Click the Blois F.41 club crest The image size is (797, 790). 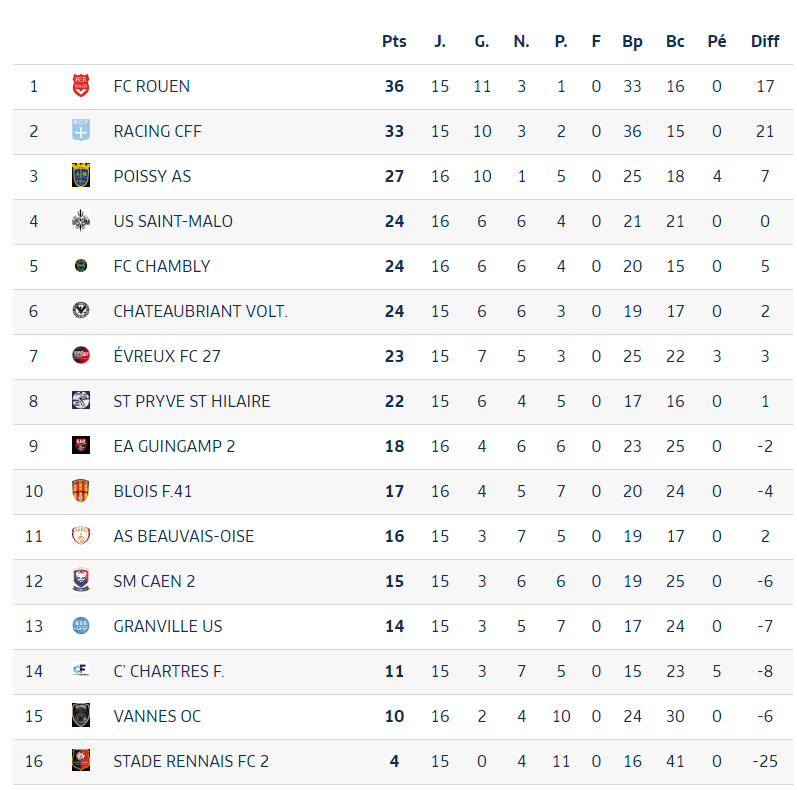click(x=81, y=491)
